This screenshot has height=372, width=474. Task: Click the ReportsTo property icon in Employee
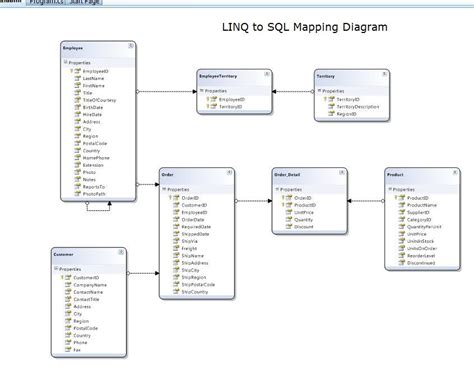coord(77,187)
